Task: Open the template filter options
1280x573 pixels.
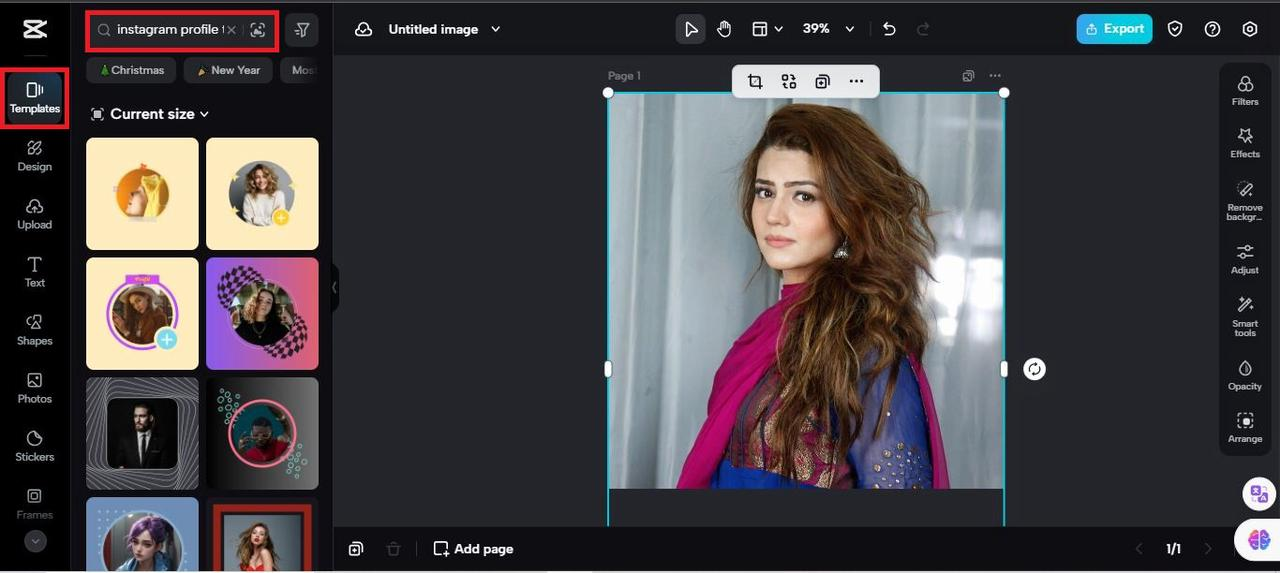Action: [x=301, y=30]
